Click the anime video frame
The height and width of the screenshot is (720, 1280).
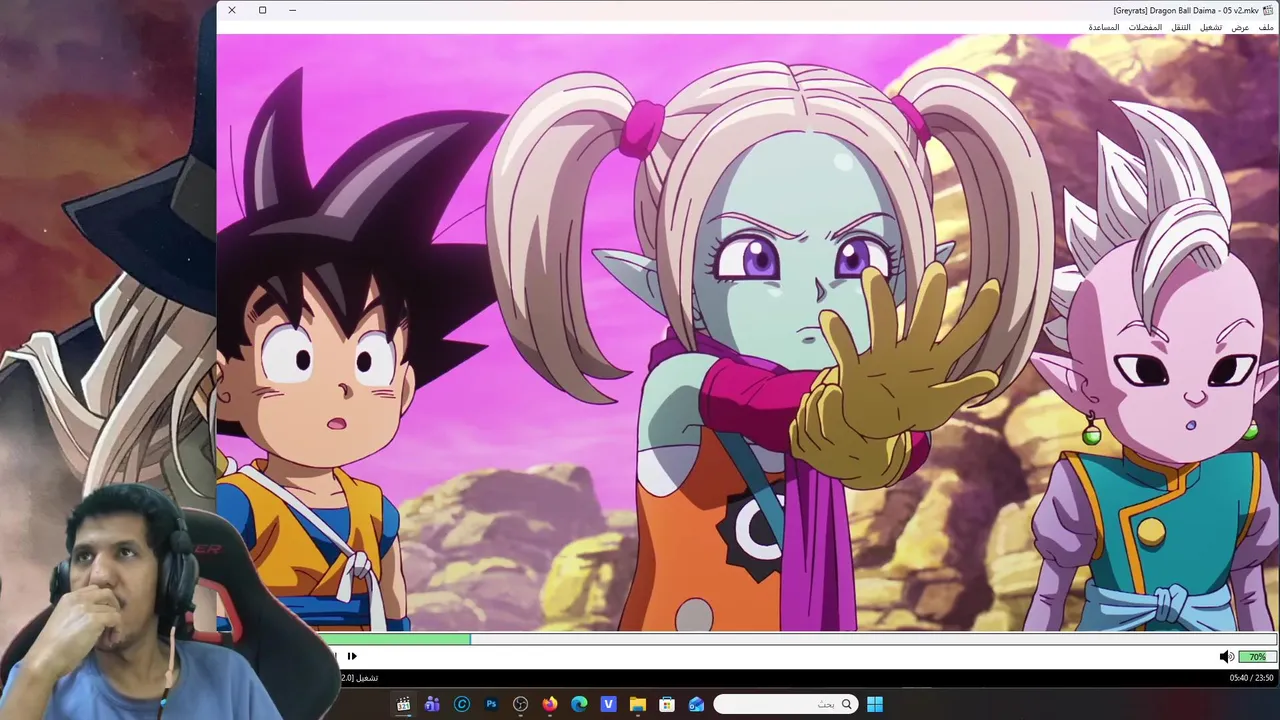[x=746, y=332]
